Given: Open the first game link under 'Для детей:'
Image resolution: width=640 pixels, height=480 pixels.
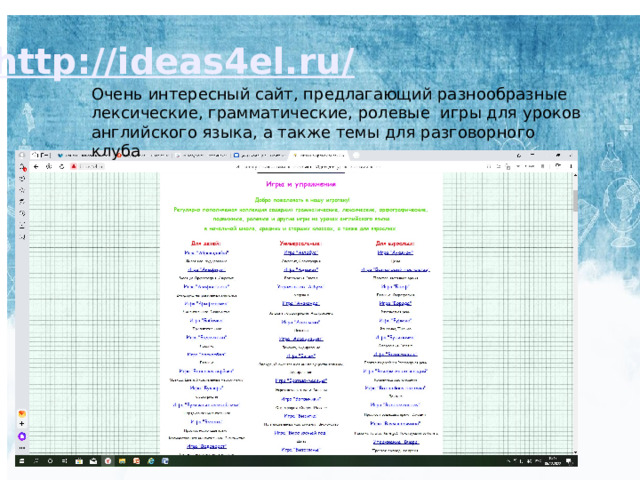Looking at the screenshot, I should (207, 253).
